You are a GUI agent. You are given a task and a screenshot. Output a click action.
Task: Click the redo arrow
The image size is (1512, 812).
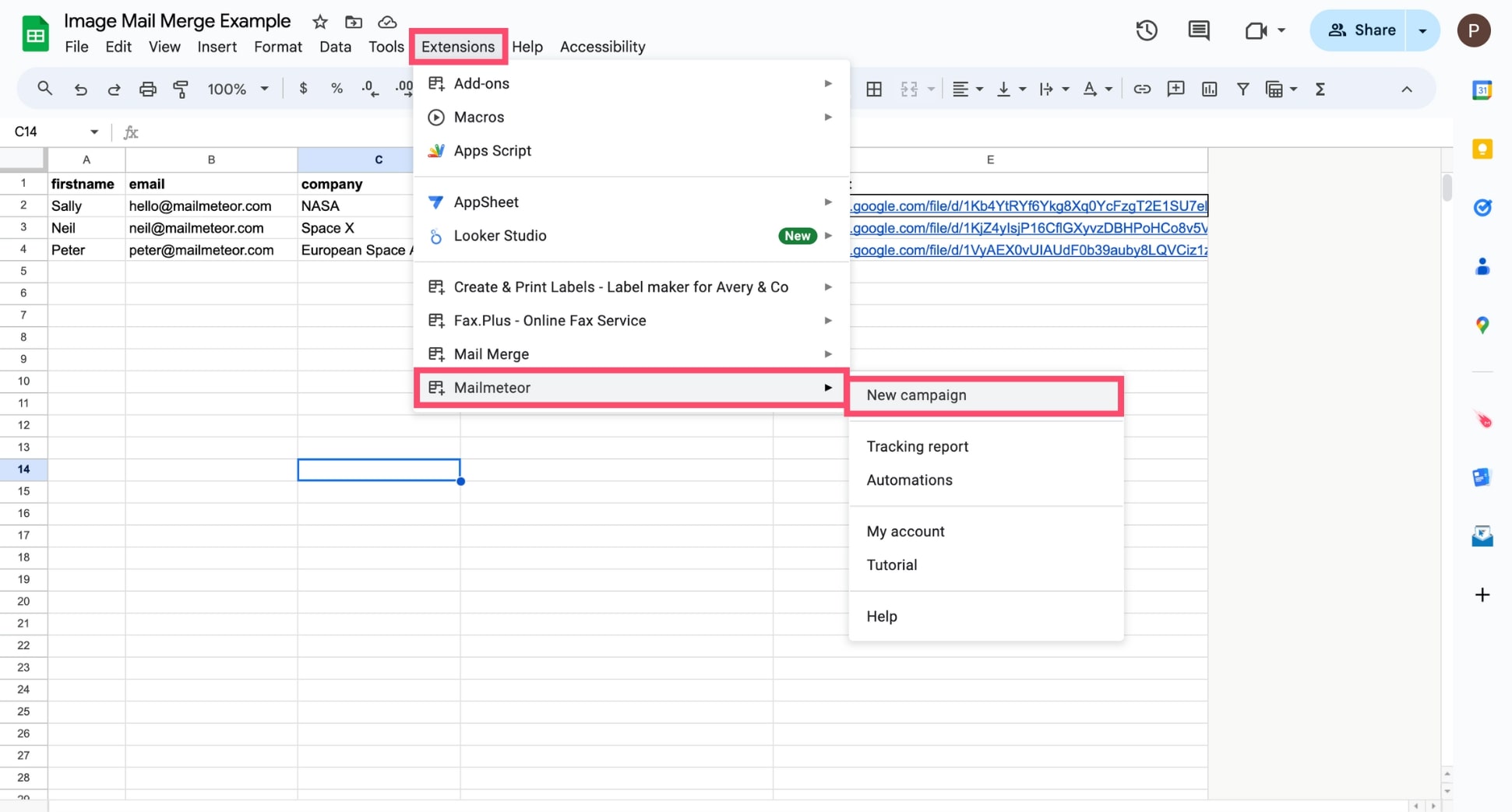(114, 89)
